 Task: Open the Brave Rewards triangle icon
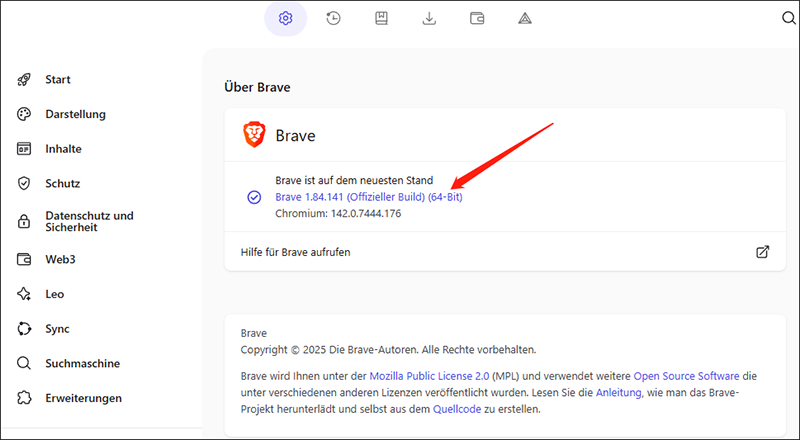pyautogui.click(x=525, y=19)
